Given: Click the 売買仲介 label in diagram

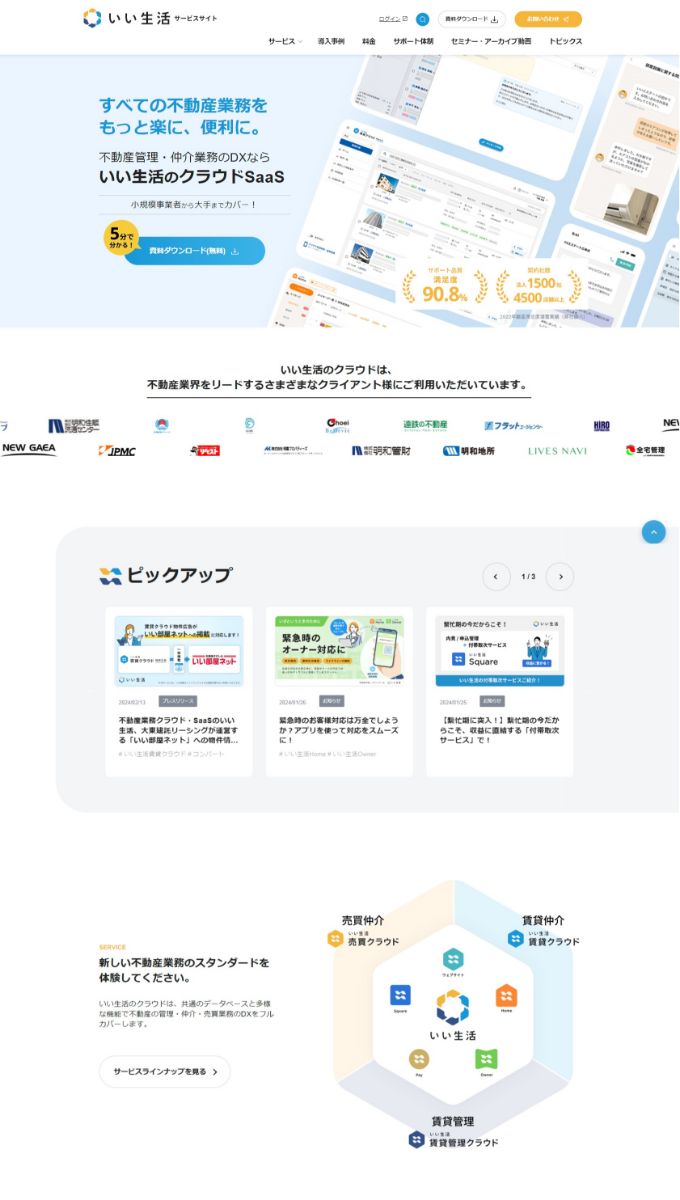Looking at the screenshot, I should tap(362, 921).
